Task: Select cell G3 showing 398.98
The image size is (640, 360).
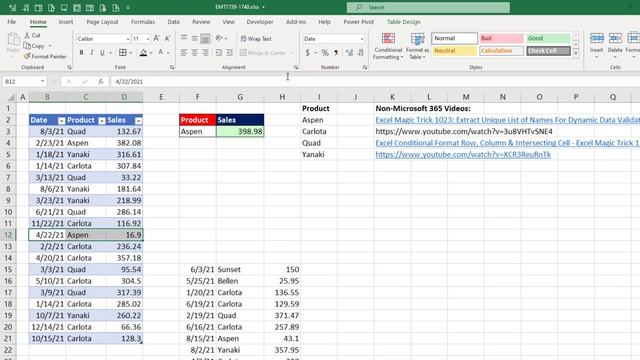Action: point(240,131)
